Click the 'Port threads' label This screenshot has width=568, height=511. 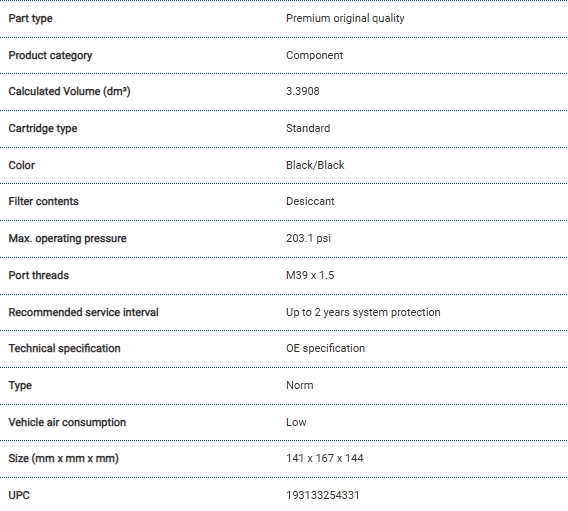(38, 275)
